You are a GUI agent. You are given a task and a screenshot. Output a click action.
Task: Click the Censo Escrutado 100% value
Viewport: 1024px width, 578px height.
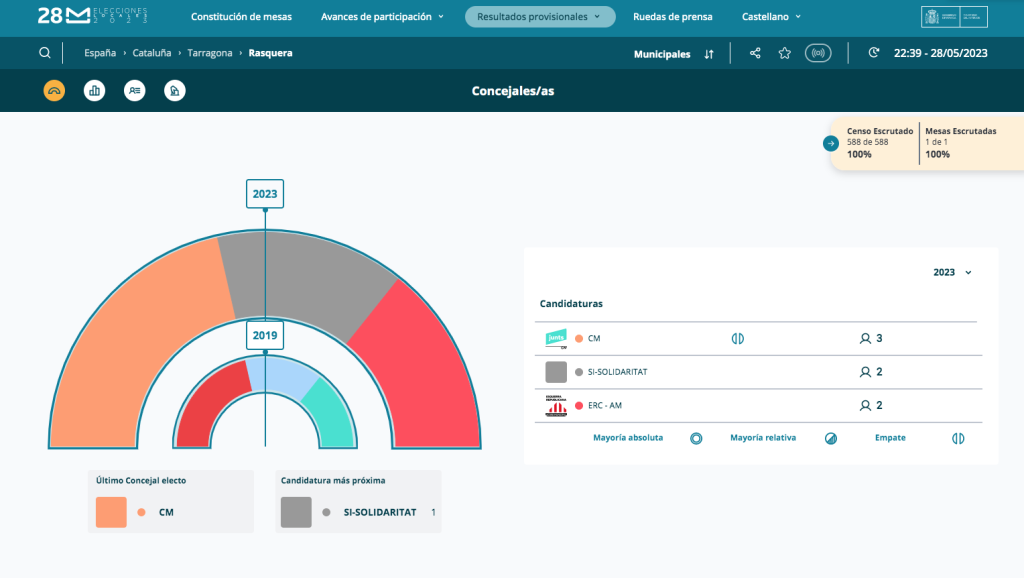click(x=859, y=155)
